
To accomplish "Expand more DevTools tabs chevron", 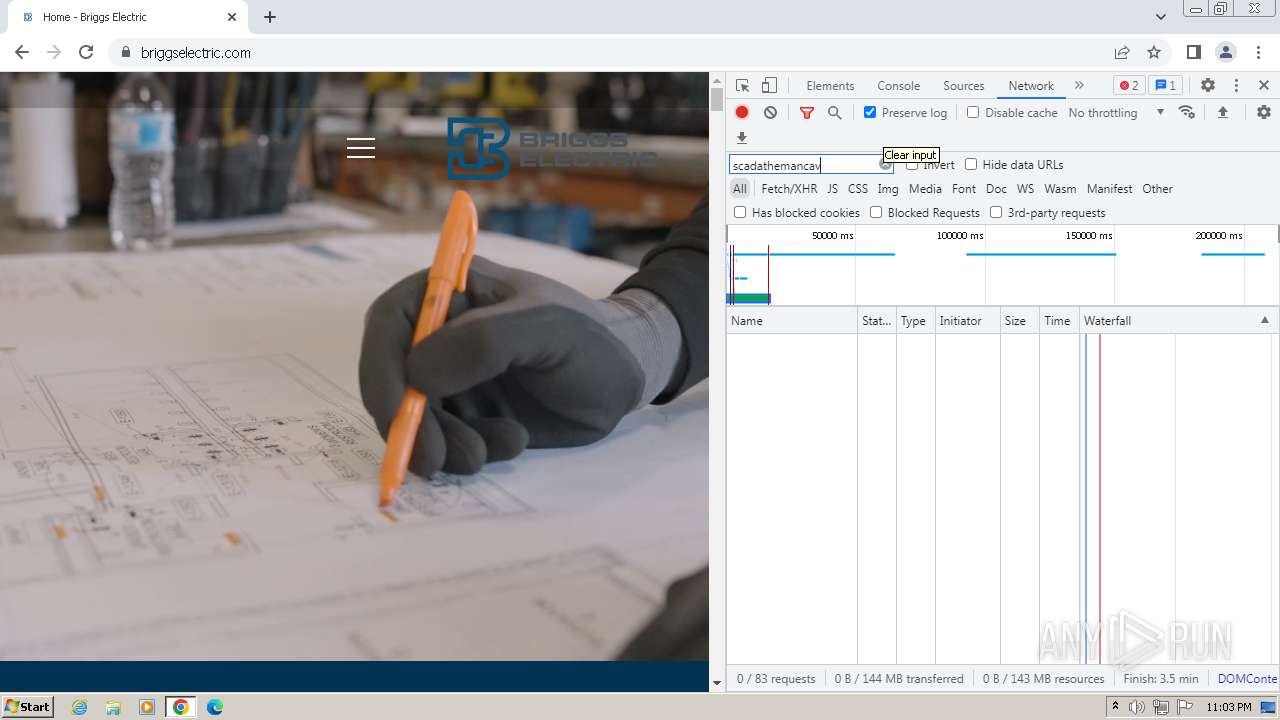I will point(1079,85).
